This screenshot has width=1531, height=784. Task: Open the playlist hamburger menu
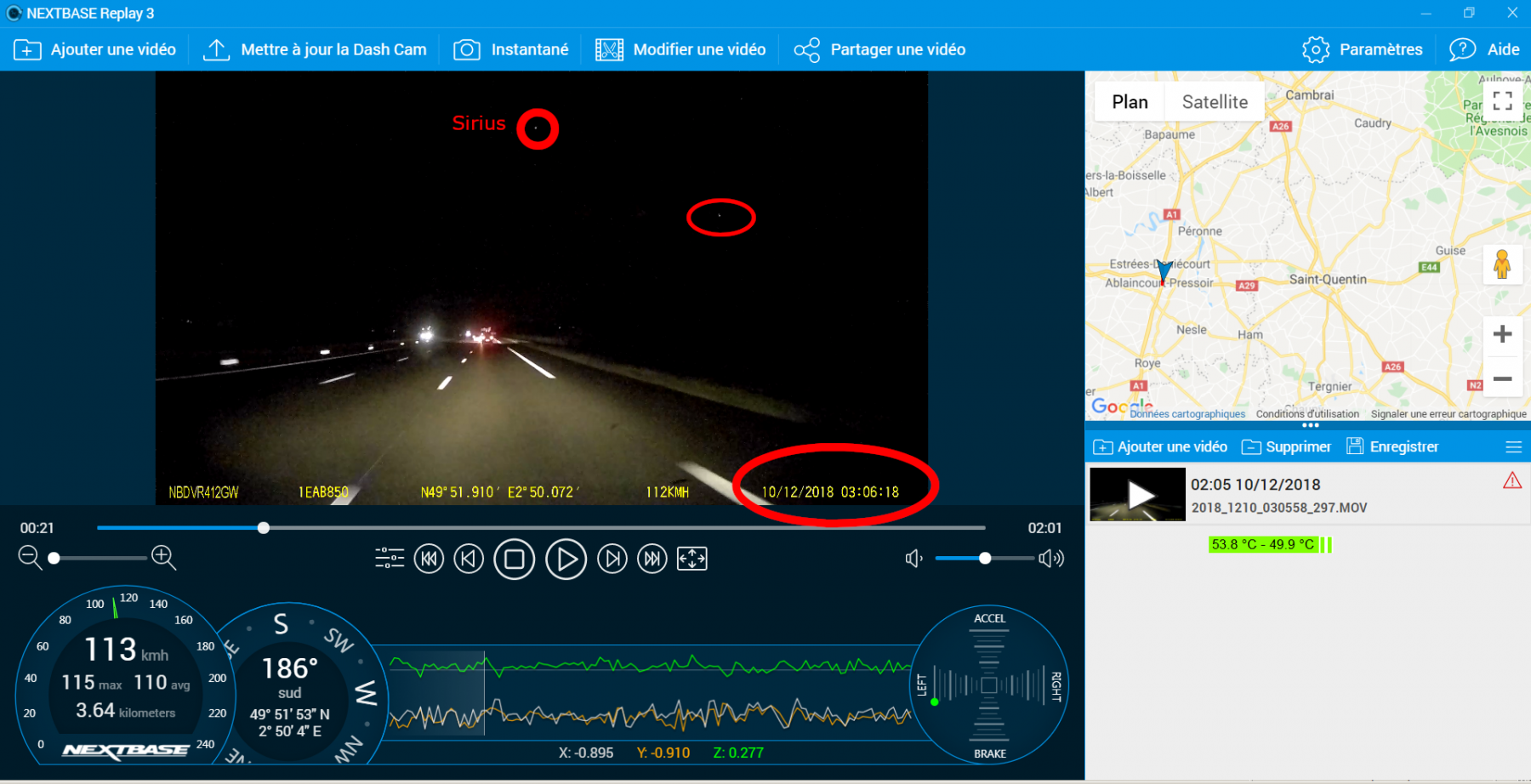(x=1513, y=447)
